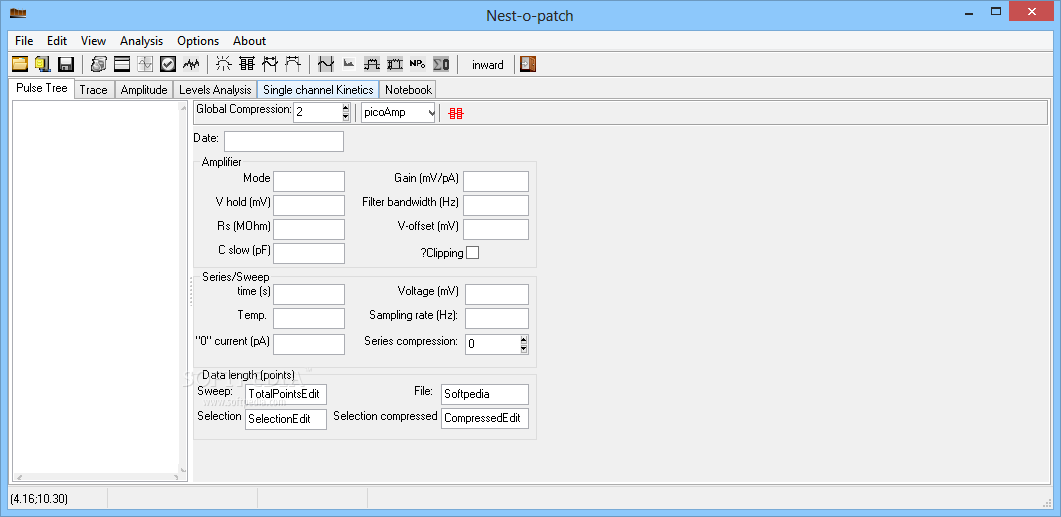
Task: Click the red comb icon beside picoAmp
Action: point(456,113)
